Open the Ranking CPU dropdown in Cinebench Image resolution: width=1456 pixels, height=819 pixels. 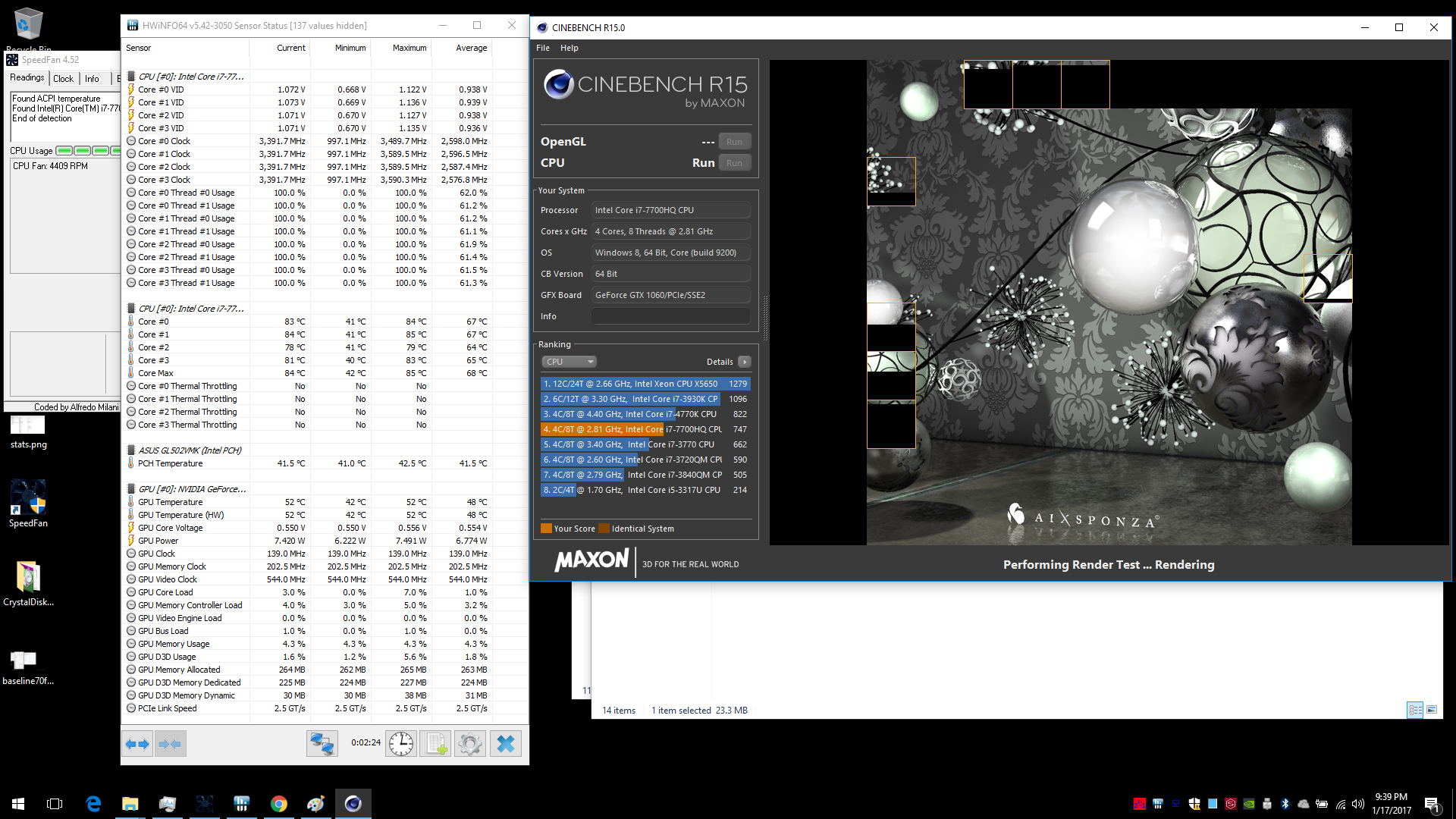(570, 362)
